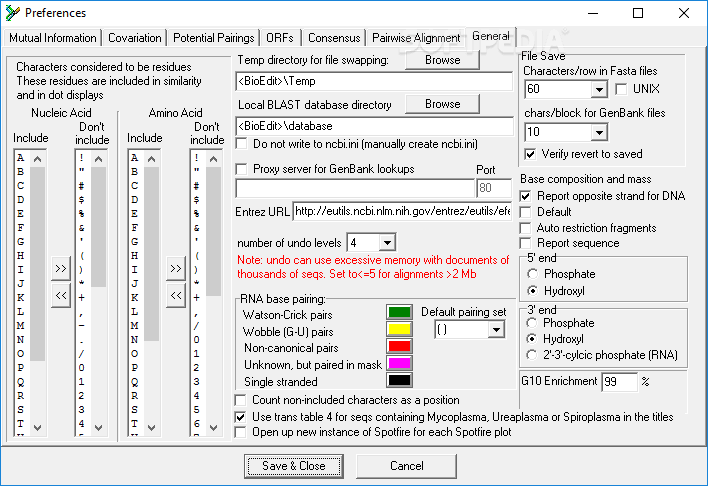Change Non-canonical pairs red color

[x=400, y=346]
